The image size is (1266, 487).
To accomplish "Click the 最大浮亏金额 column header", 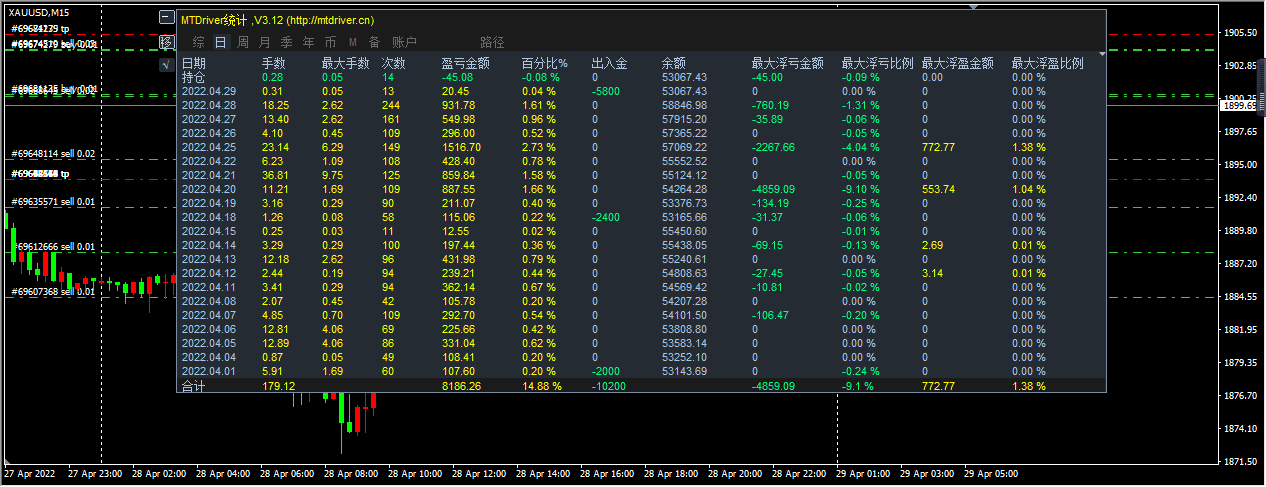I will coord(787,63).
